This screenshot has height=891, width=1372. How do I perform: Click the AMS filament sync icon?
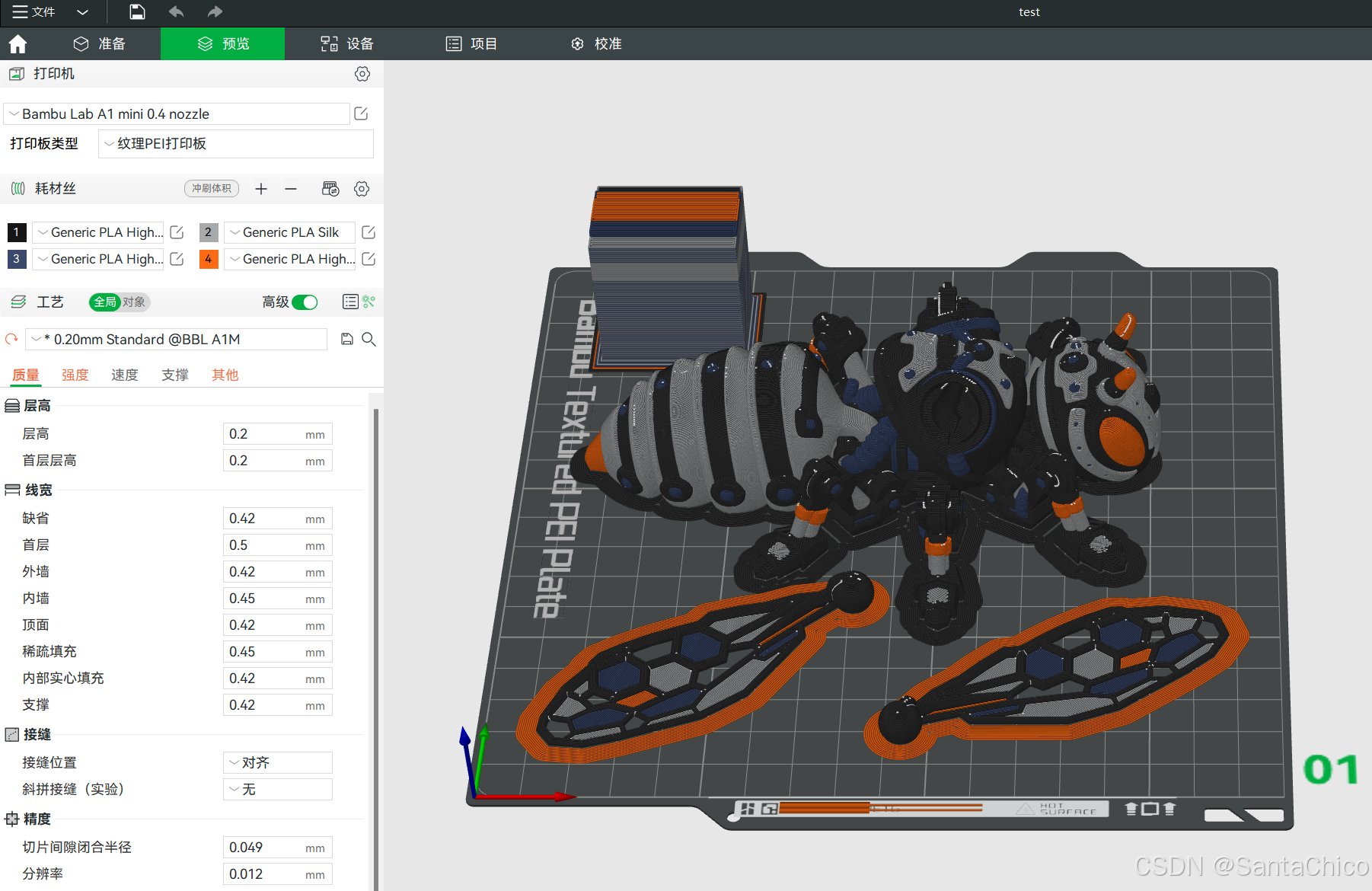tap(330, 189)
